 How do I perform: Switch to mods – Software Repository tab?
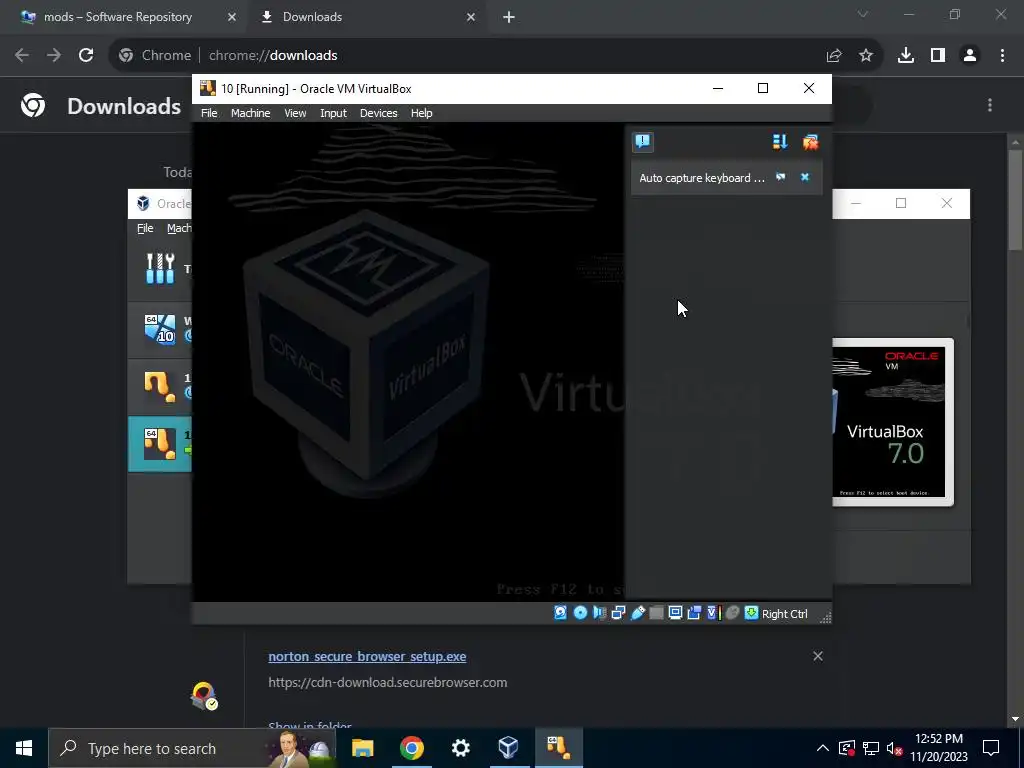point(118,17)
